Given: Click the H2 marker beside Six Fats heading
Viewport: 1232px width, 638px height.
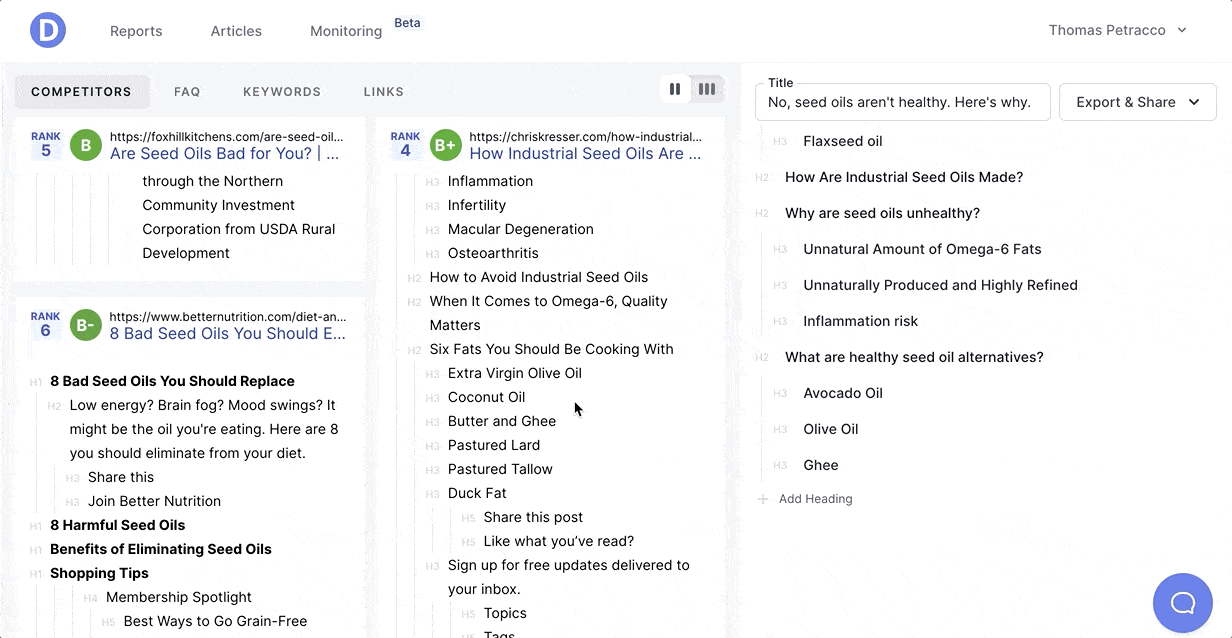Looking at the screenshot, I should click(x=414, y=350).
